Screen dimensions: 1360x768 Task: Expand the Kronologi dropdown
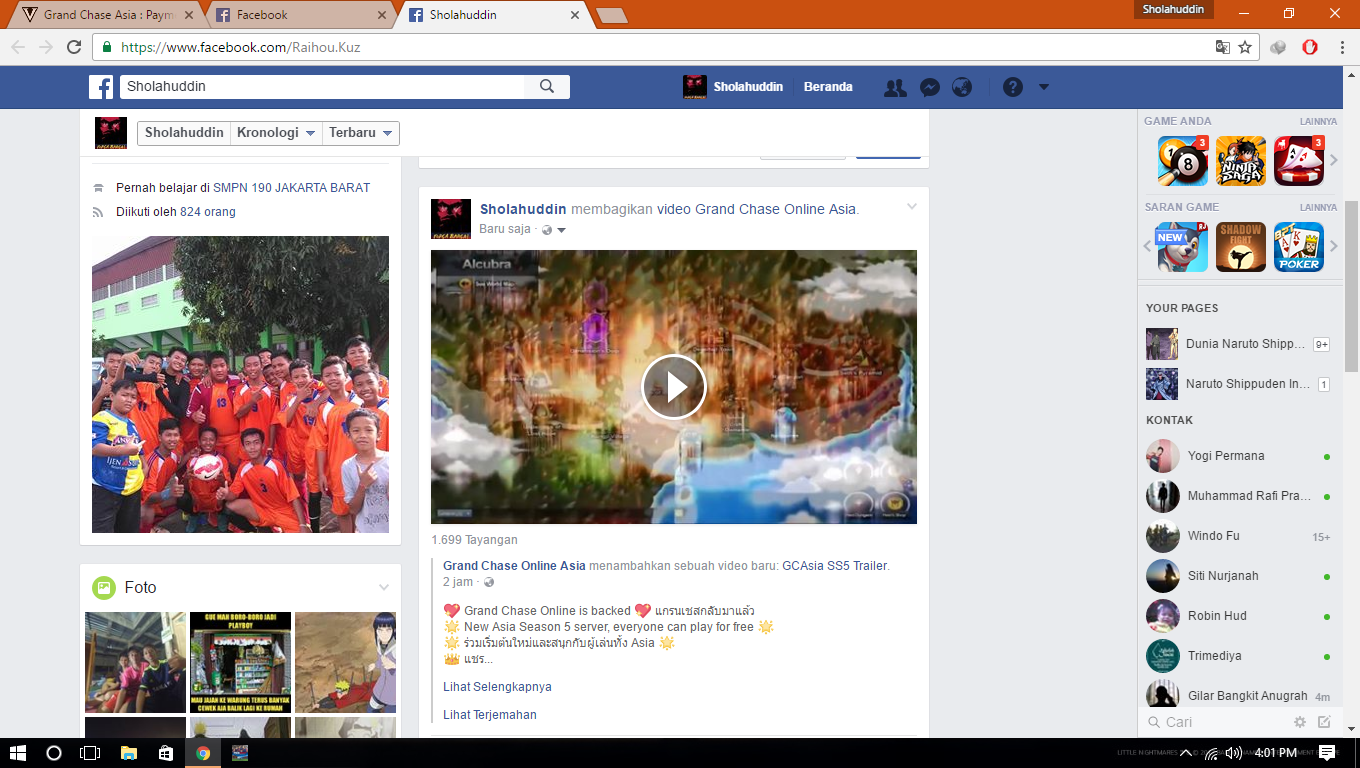pyautogui.click(x=276, y=133)
